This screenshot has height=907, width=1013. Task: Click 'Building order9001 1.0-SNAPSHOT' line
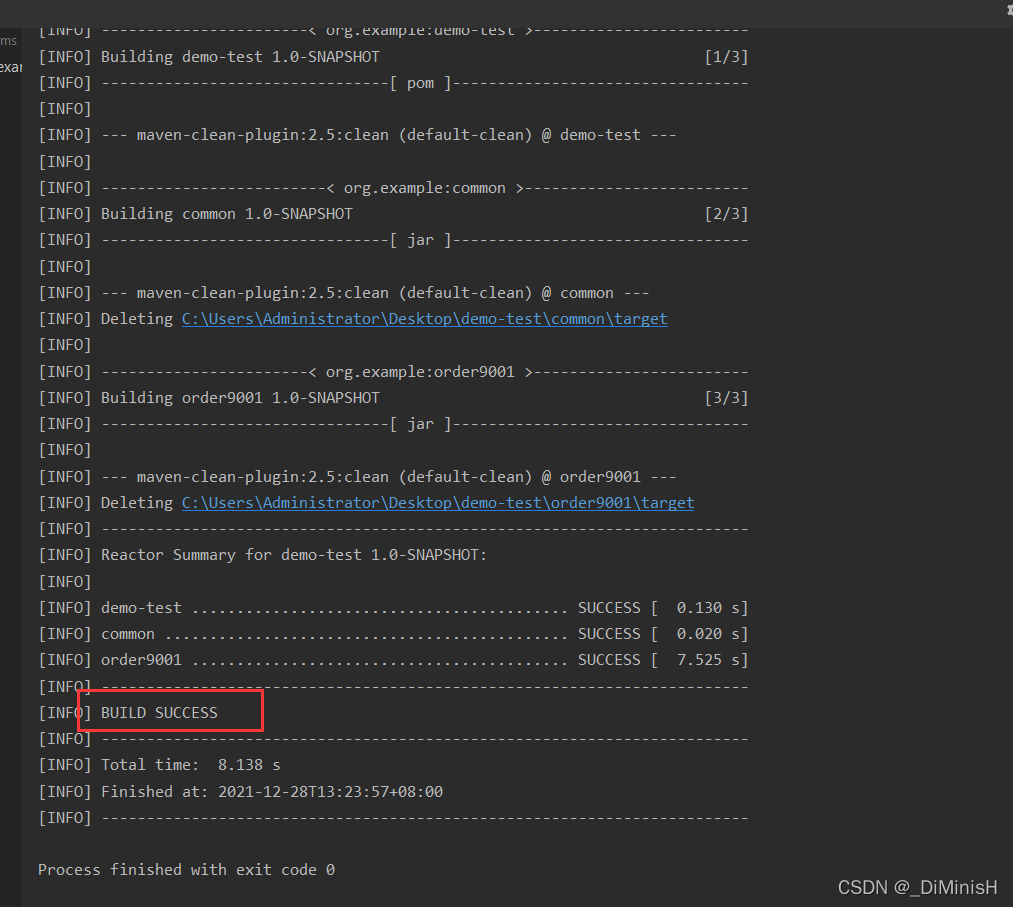[209, 398]
